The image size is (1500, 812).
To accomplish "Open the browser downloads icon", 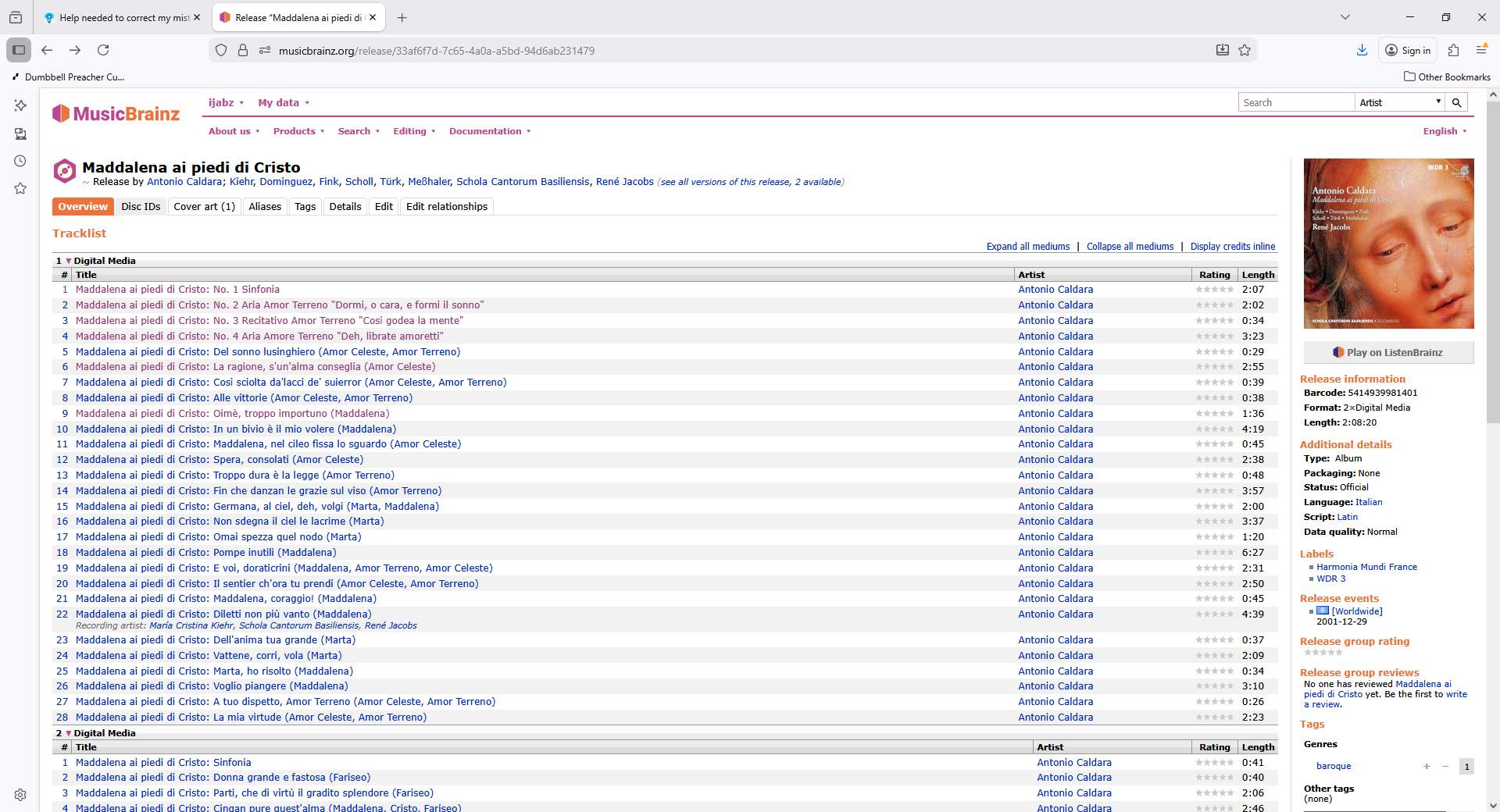I will [1362, 51].
